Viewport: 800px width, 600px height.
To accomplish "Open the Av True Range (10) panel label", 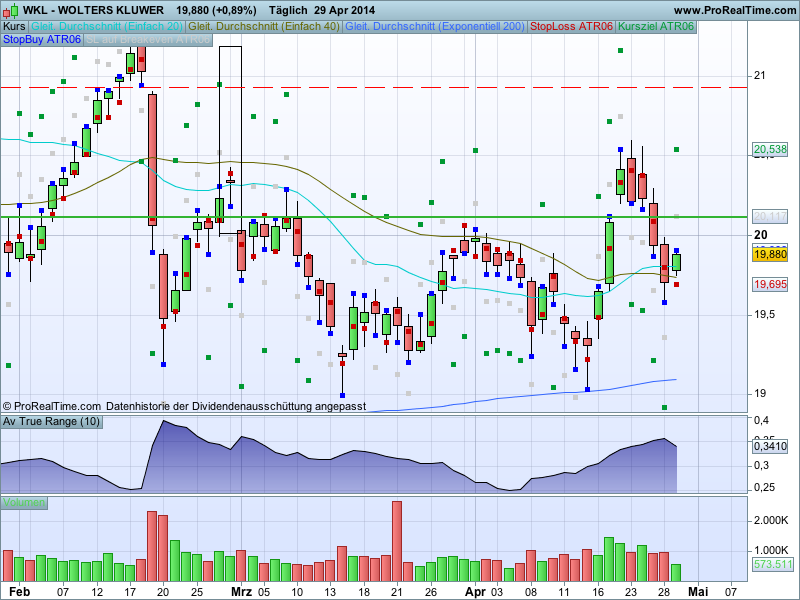I will 51,421.
